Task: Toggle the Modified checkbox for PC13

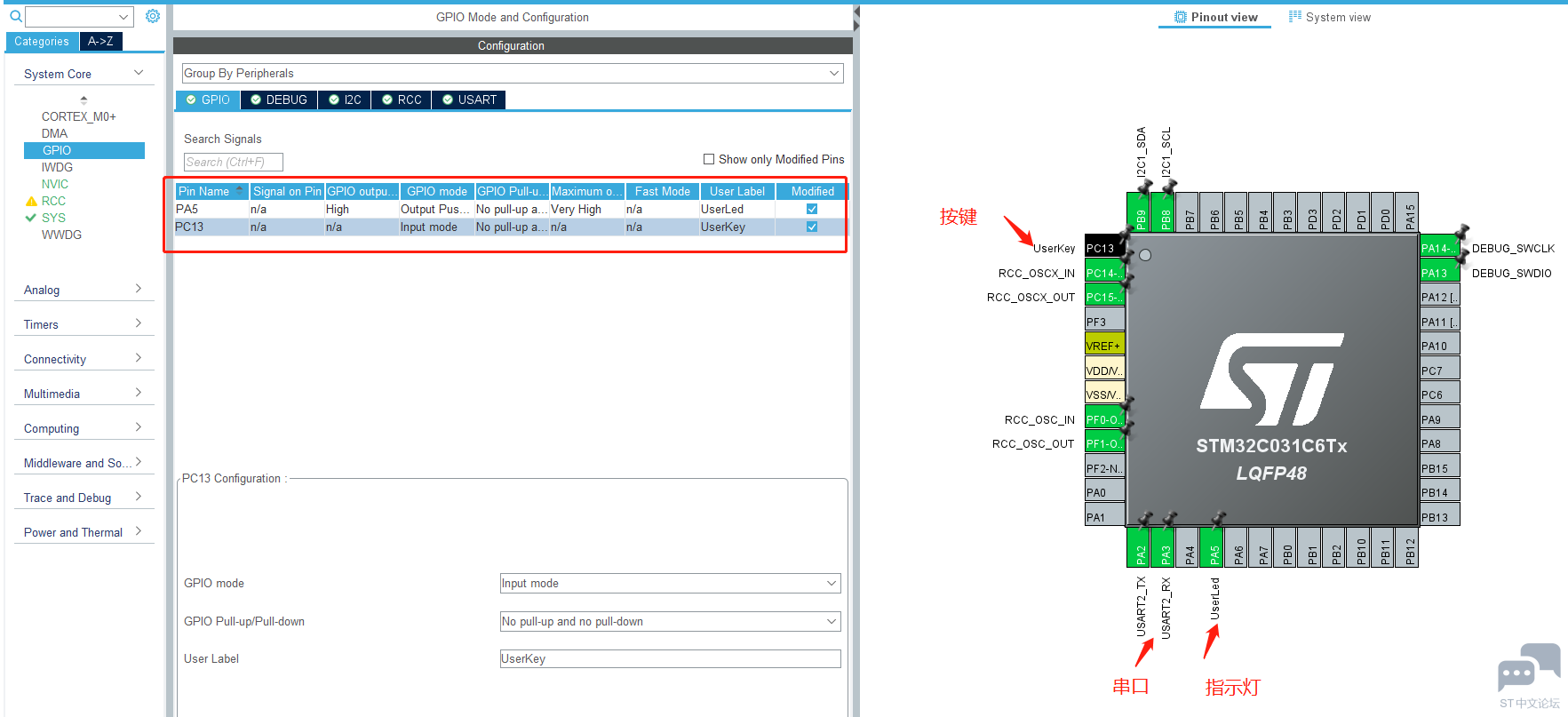Action: point(812,227)
